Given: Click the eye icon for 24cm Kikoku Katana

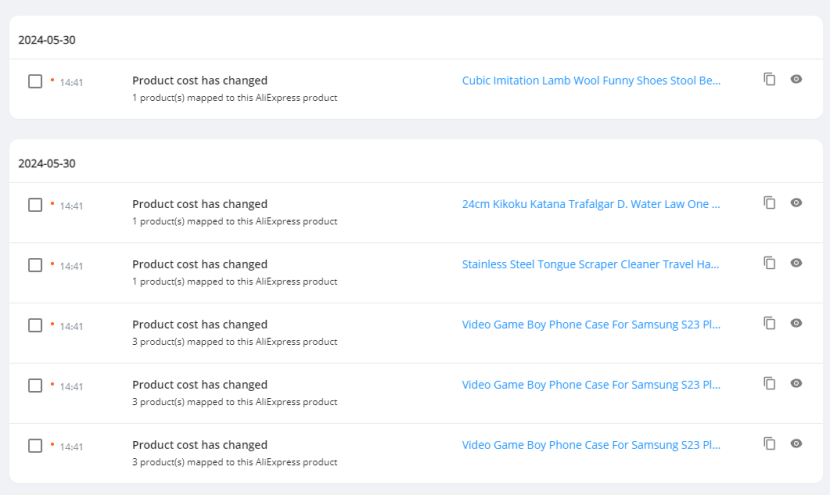Looking at the screenshot, I should click(796, 202).
